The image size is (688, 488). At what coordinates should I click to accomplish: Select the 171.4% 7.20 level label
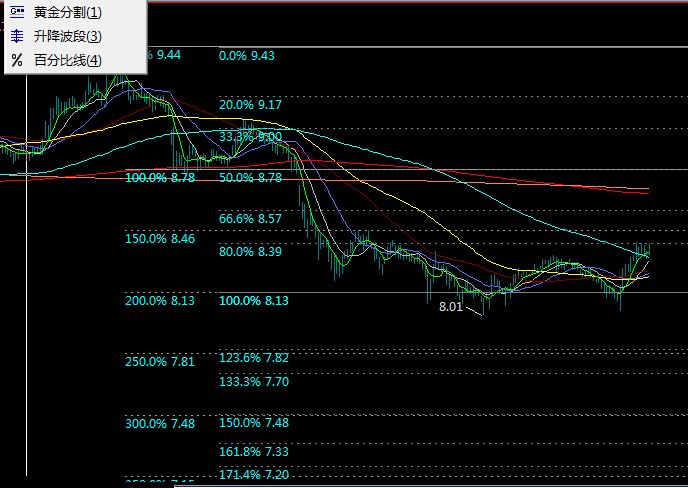coord(254,474)
